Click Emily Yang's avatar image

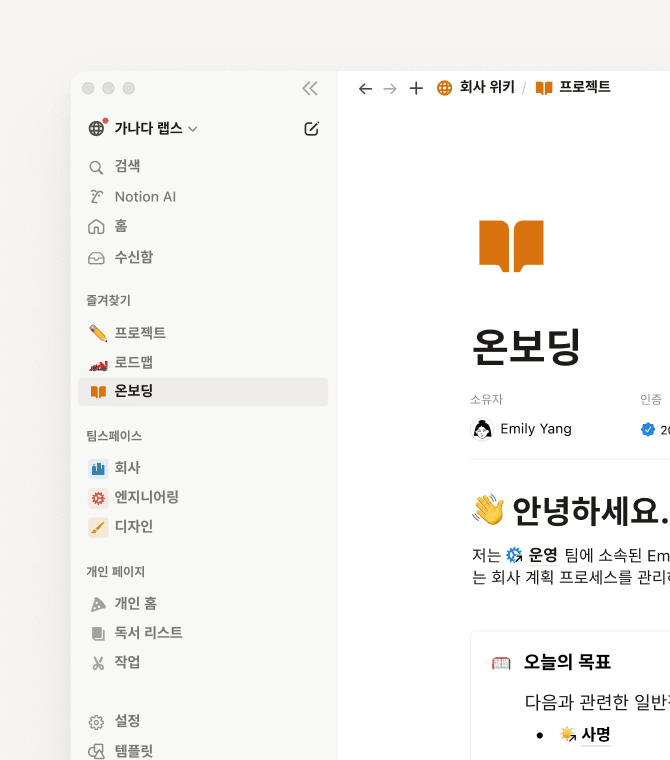coord(482,429)
